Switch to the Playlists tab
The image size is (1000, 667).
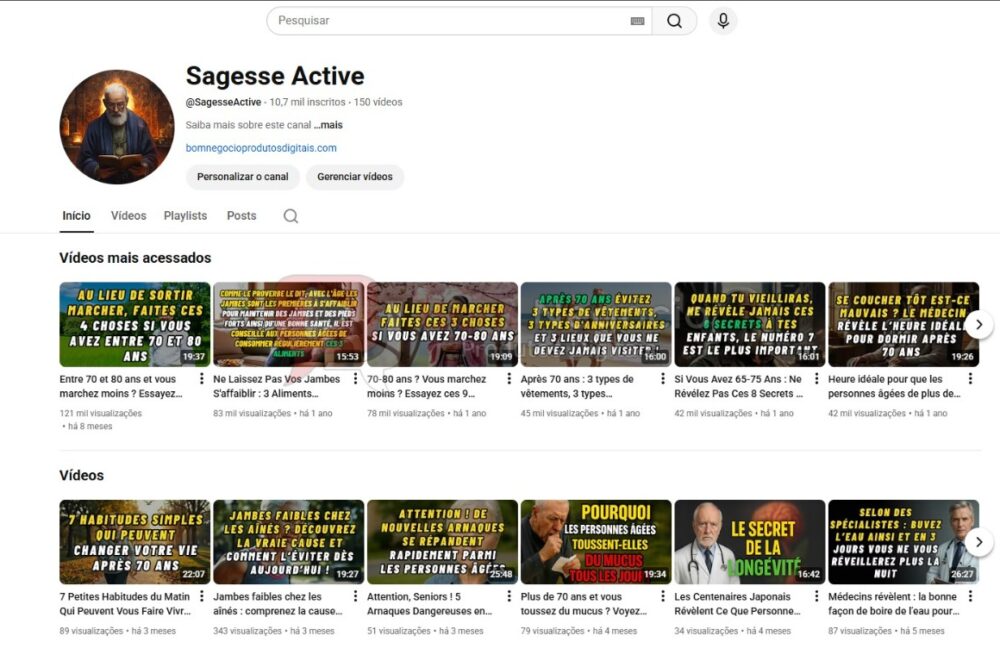coord(185,215)
